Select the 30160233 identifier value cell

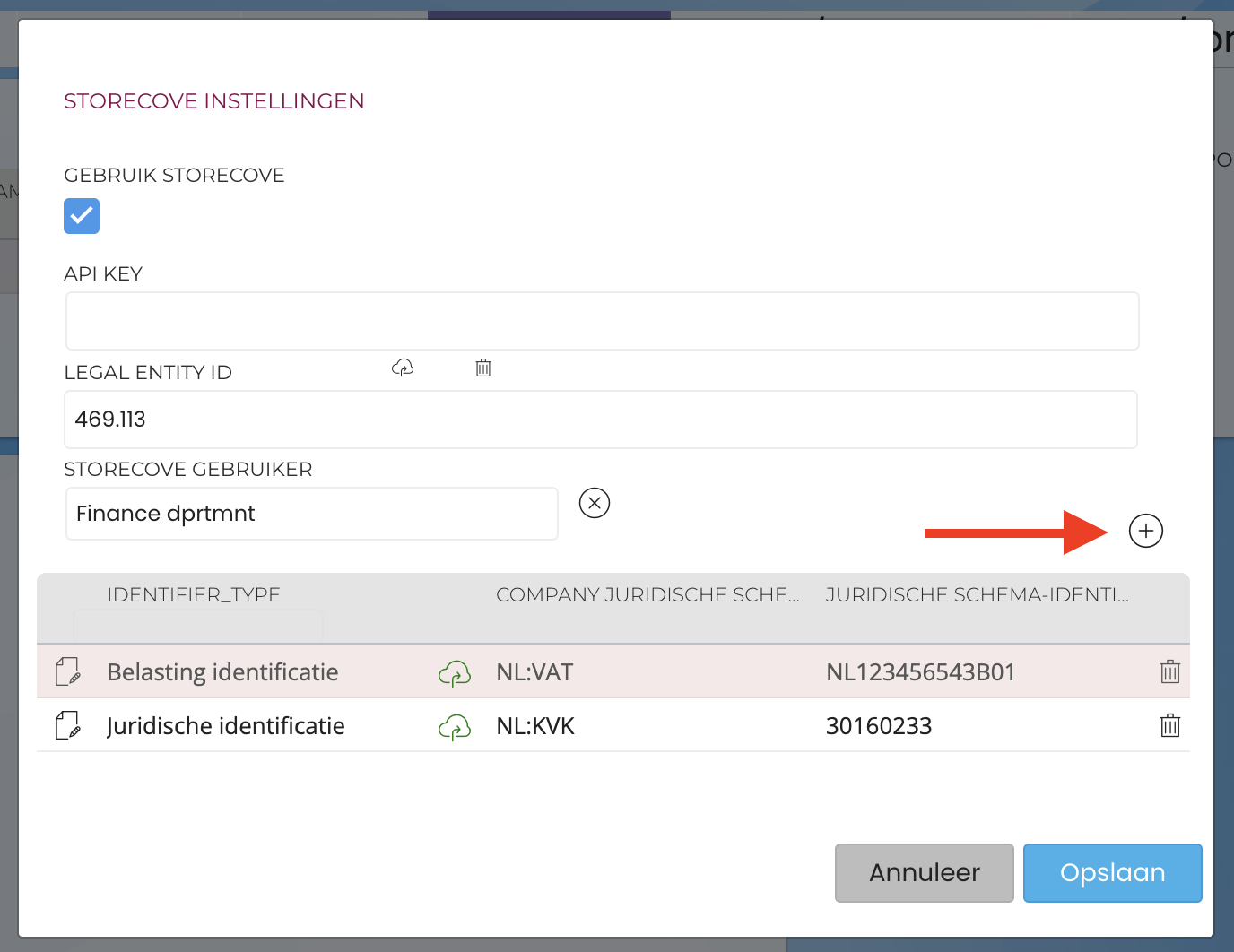pos(879,726)
